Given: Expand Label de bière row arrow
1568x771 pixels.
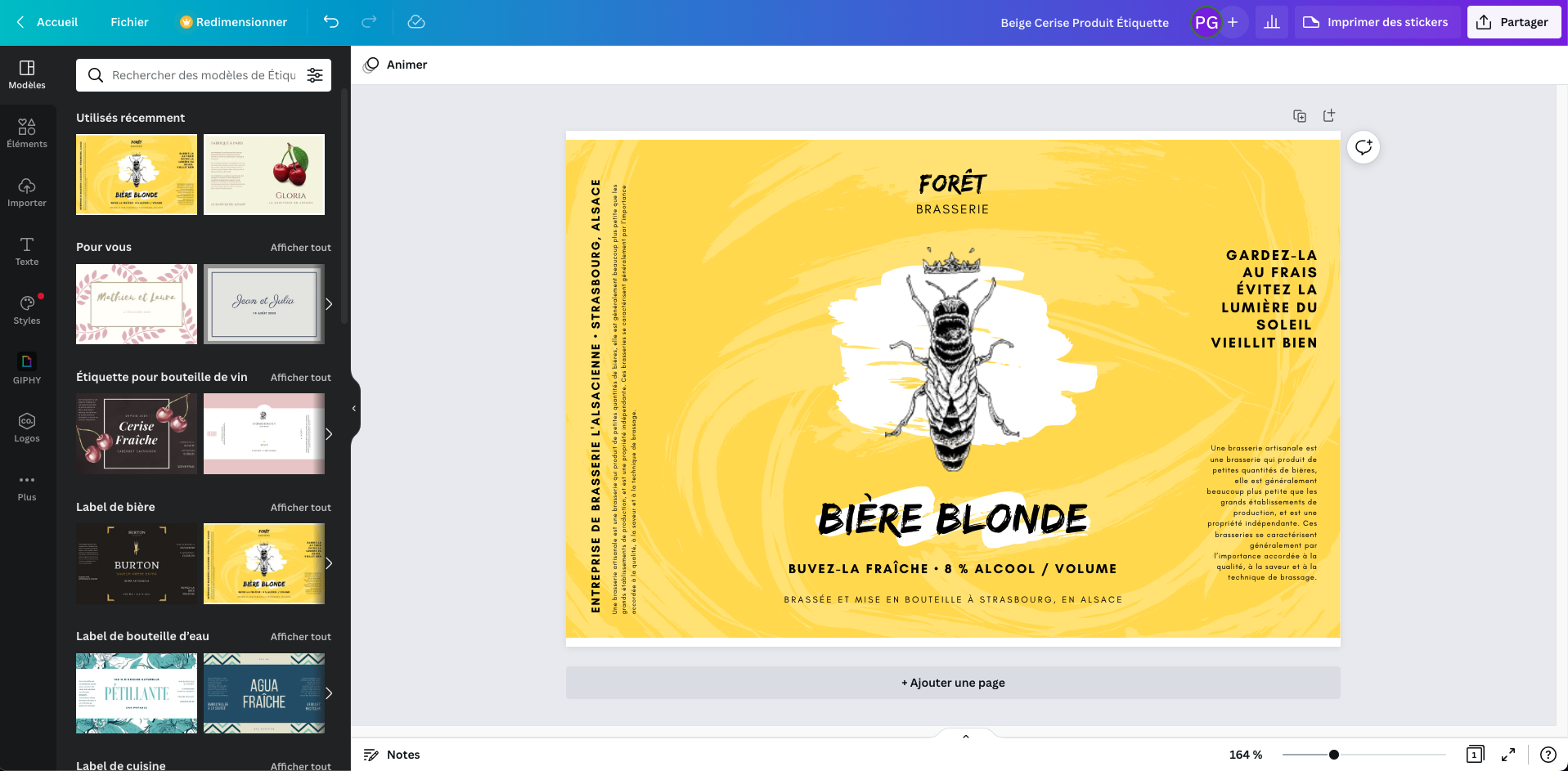Looking at the screenshot, I should click(329, 563).
